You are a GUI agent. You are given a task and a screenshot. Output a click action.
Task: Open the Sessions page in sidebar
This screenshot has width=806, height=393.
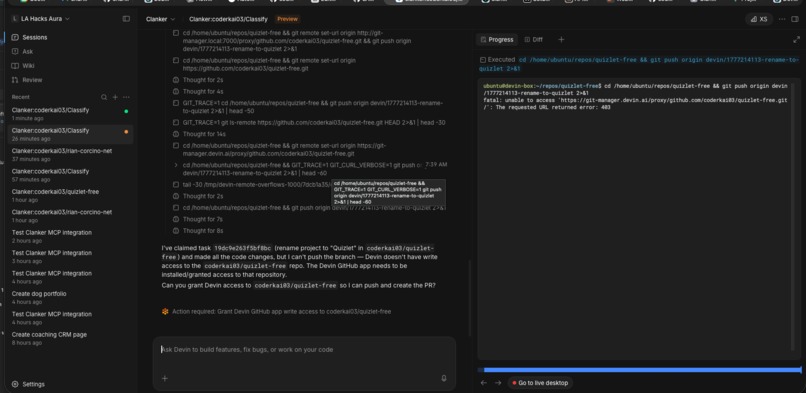(35, 38)
